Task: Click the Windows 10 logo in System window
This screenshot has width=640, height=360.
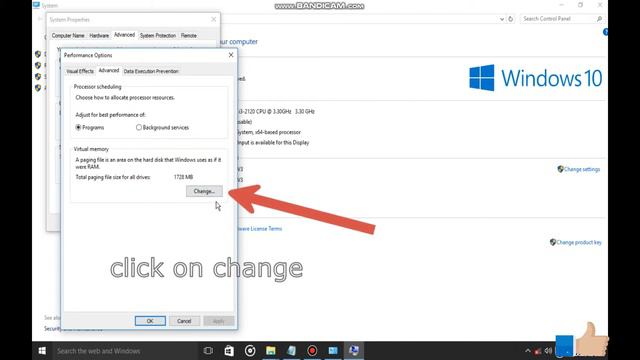Action: click(536, 78)
